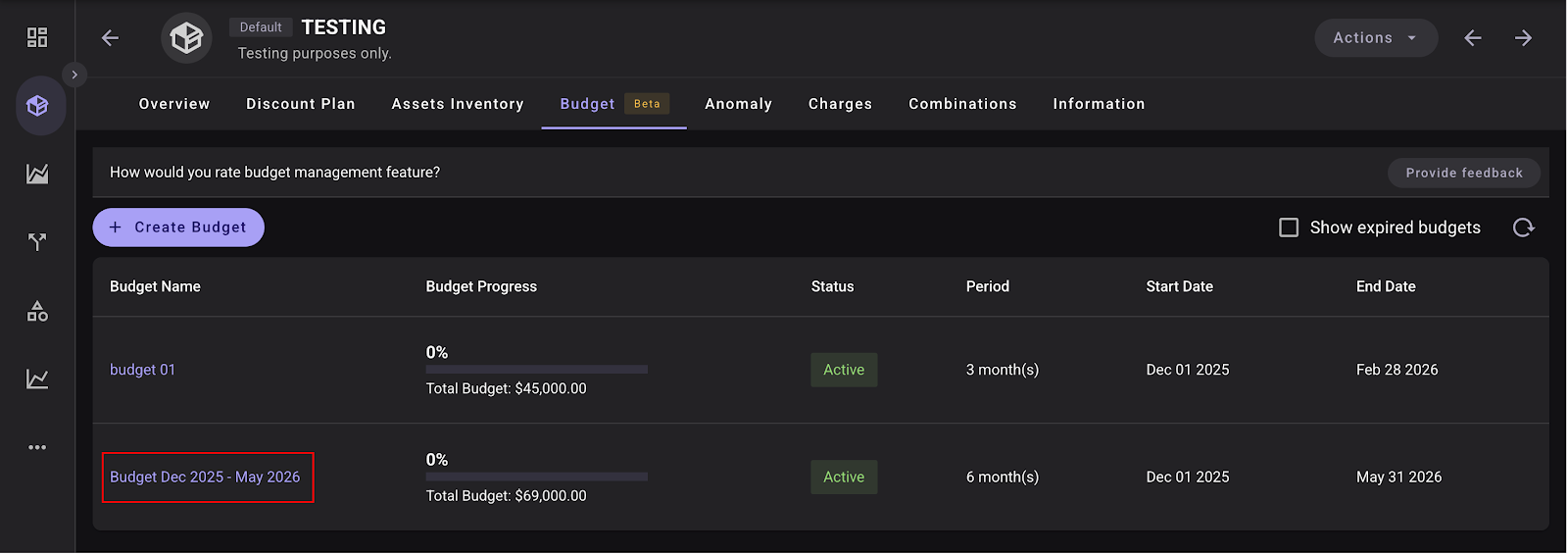This screenshot has width=1568, height=554.
Task: Open the dashboard grid icon in sidebar
Action: tap(37, 37)
